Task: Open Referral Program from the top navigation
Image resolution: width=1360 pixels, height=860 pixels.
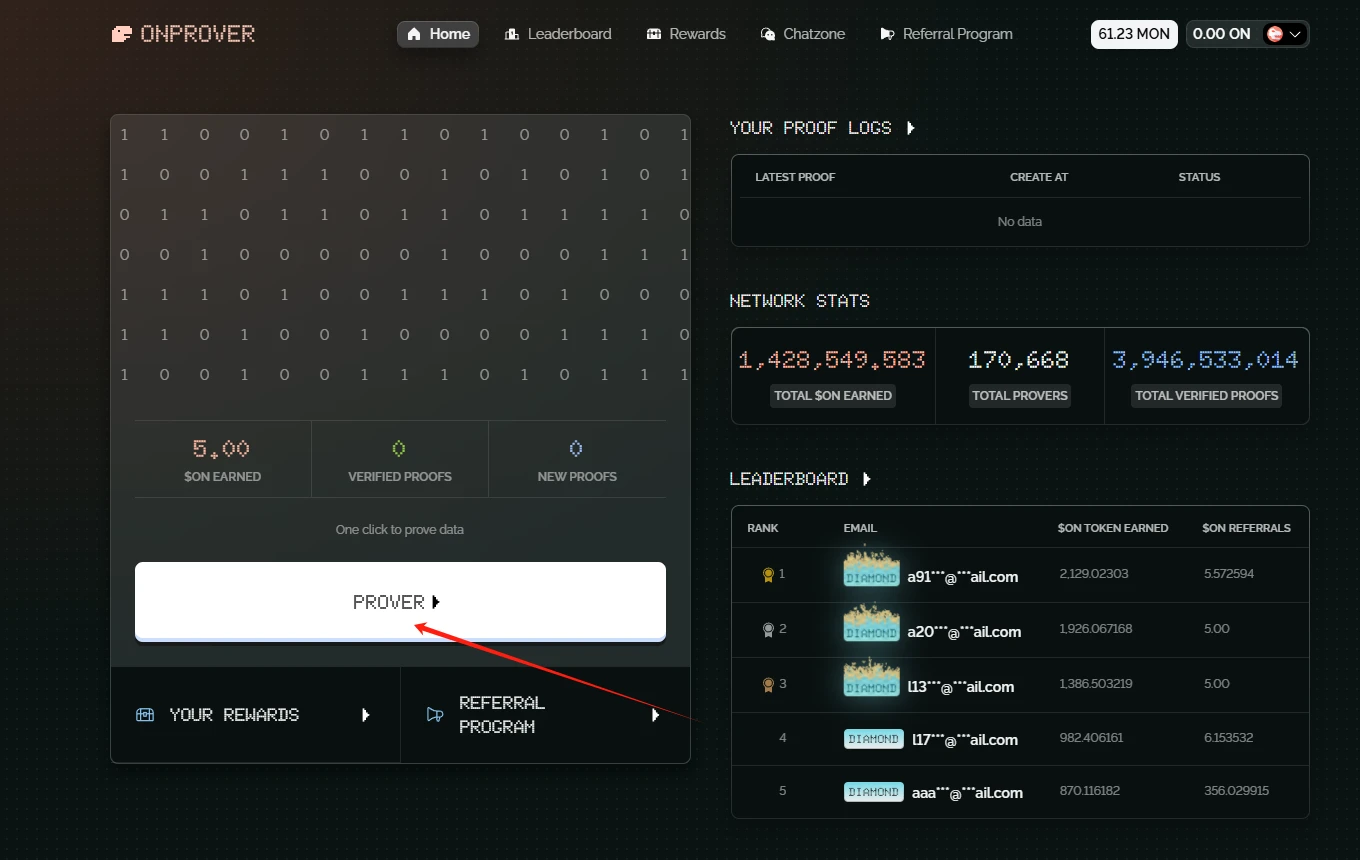Action: coord(946,34)
